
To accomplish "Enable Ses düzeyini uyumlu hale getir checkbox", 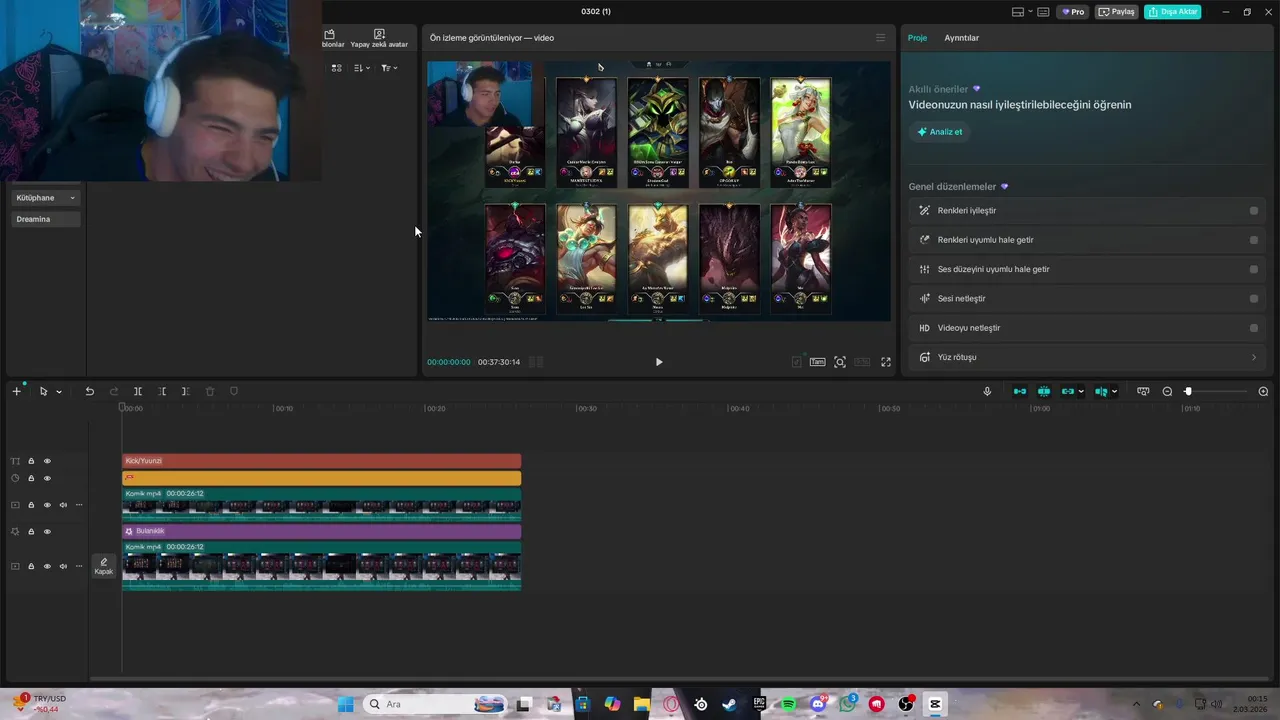I will coord(1253,269).
